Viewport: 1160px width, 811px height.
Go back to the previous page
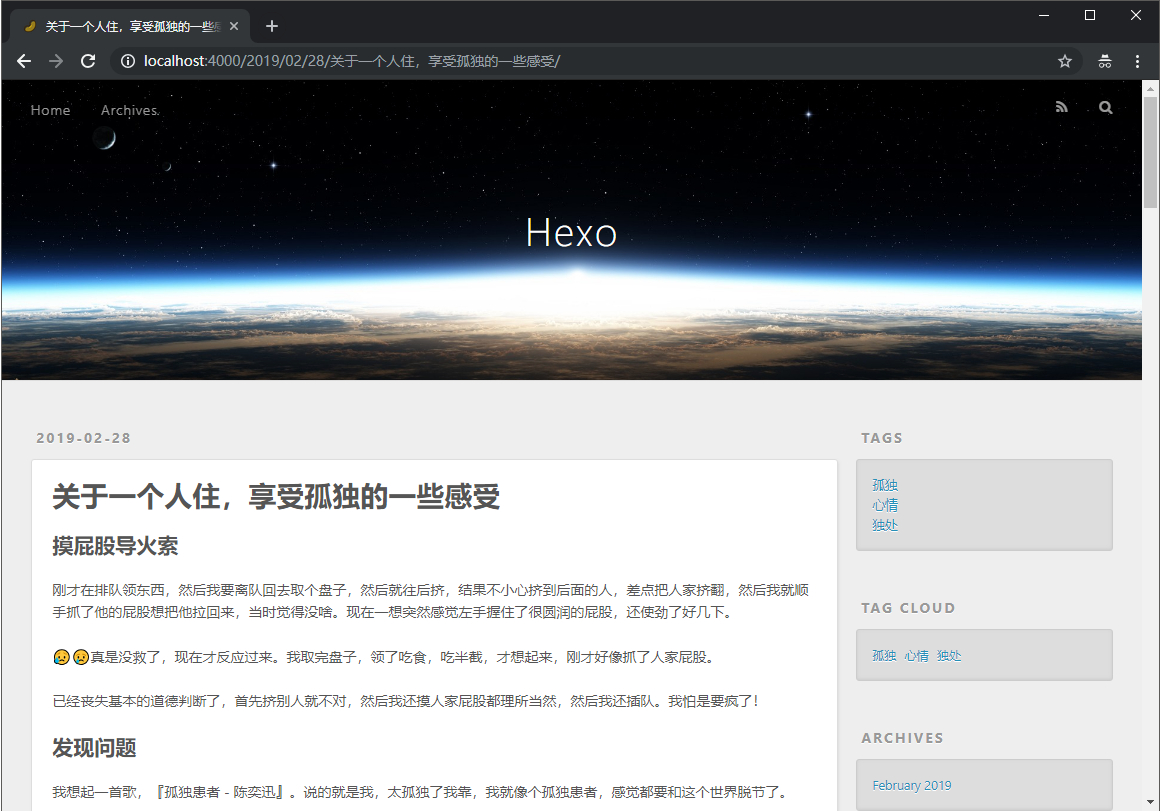[24, 61]
